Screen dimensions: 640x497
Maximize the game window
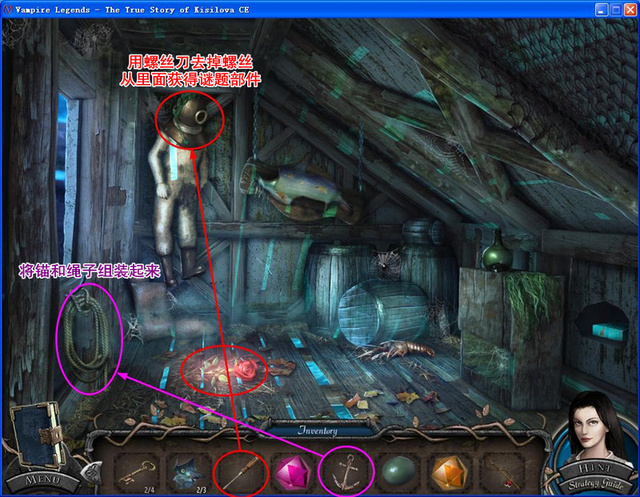(x=616, y=10)
